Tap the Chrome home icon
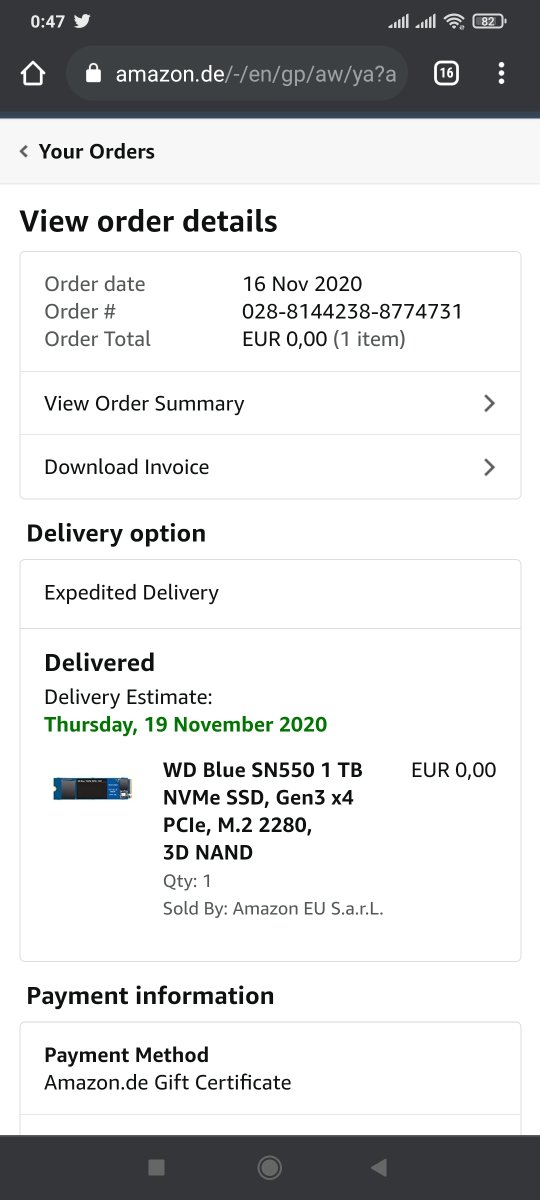The height and width of the screenshot is (1200, 540). coord(33,74)
